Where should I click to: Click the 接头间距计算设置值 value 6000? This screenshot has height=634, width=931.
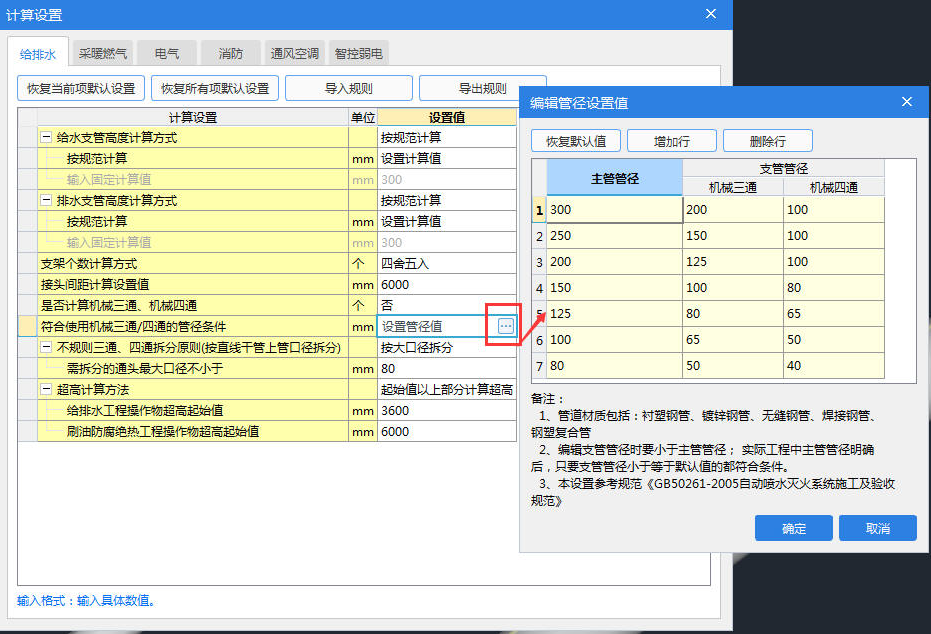pyautogui.click(x=446, y=285)
